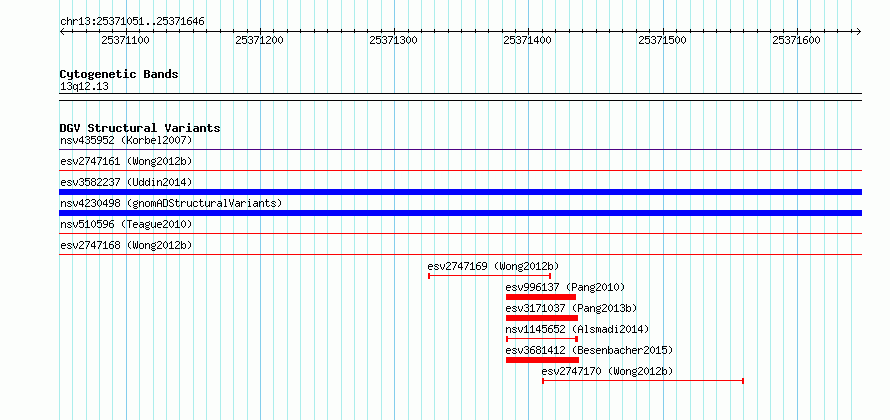This screenshot has width=890, height=420.
Task: Click the chr13:25371051..25371646 region label
Action: point(132,22)
